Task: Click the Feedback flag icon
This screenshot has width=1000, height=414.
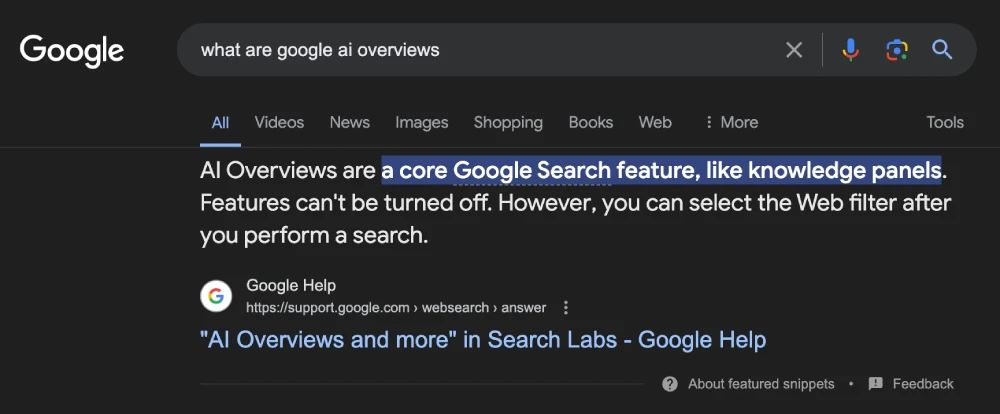Action: coord(876,384)
